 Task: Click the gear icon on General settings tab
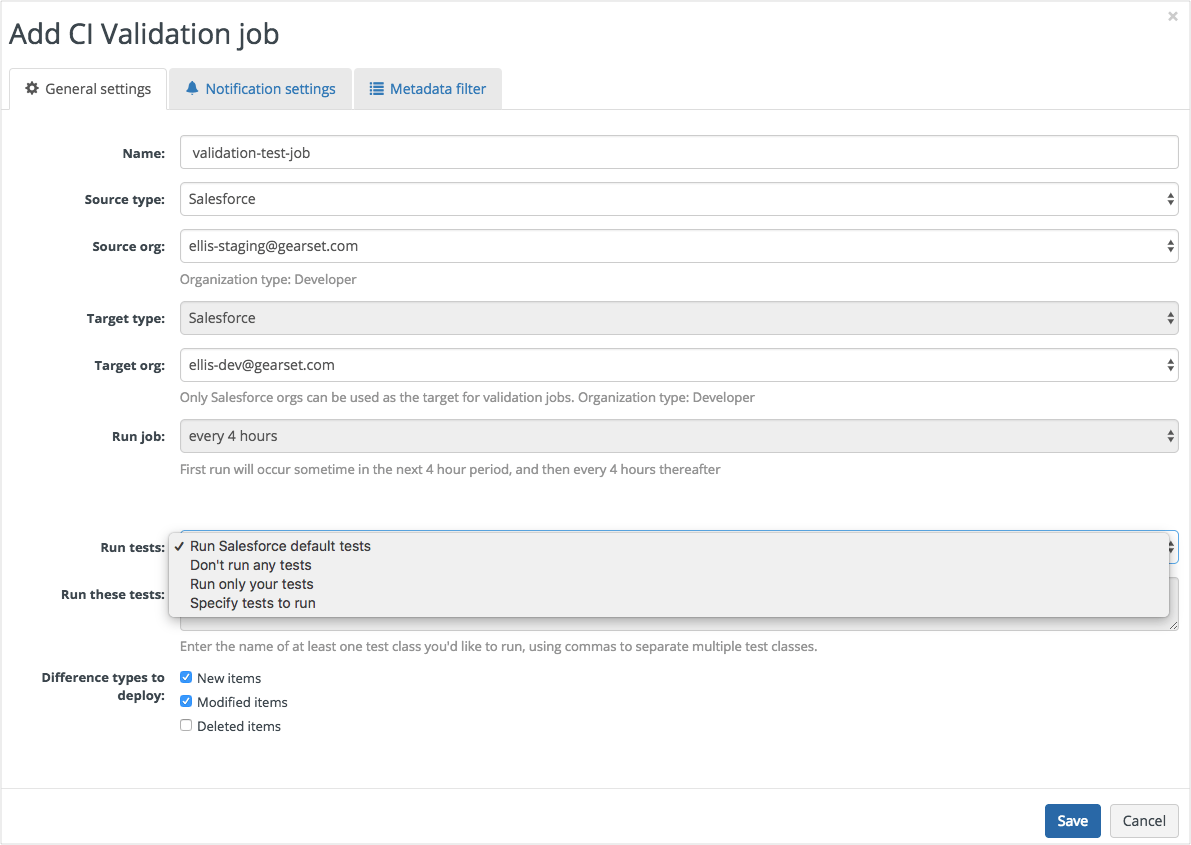click(32, 89)
